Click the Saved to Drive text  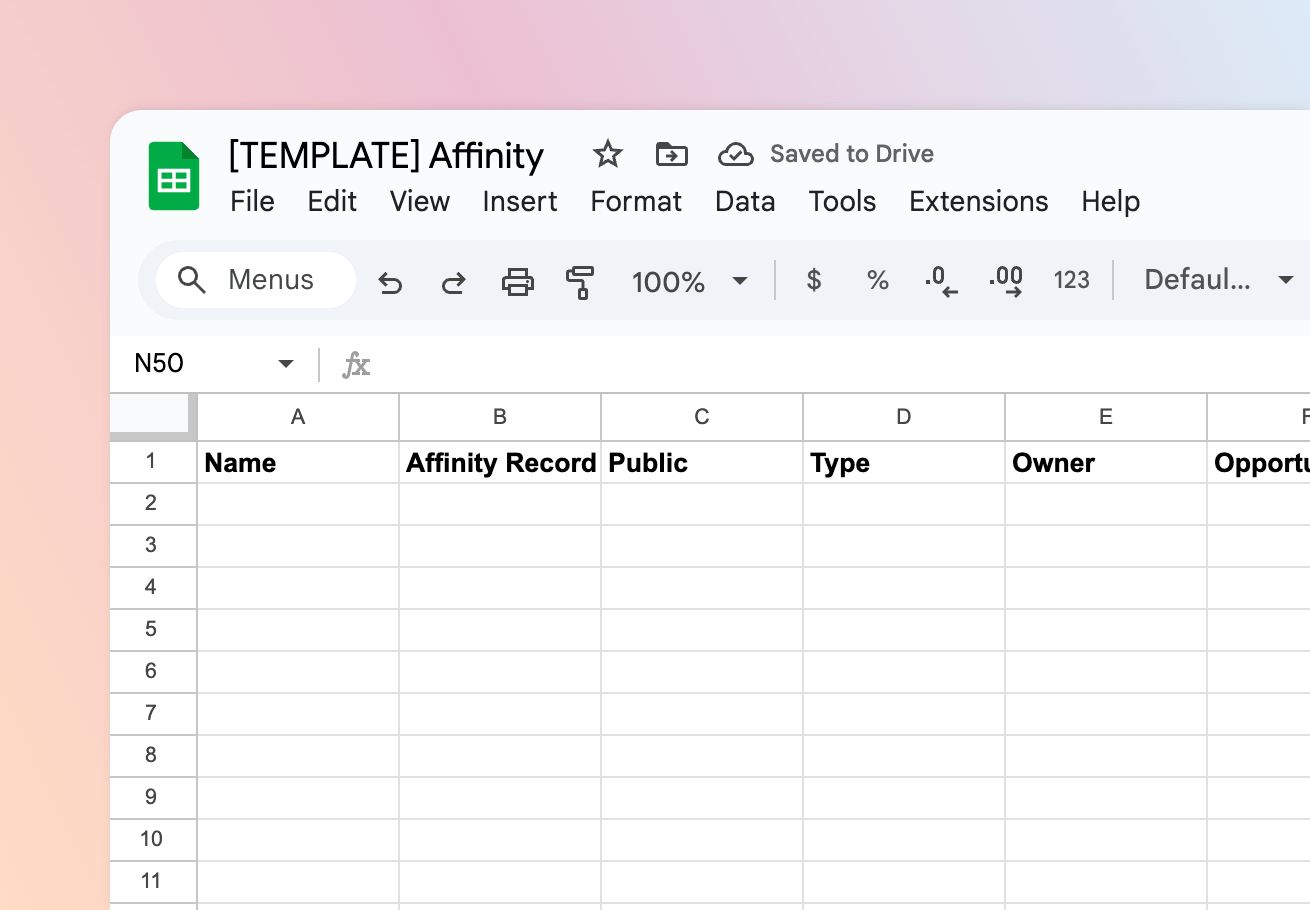coord(852,154)
